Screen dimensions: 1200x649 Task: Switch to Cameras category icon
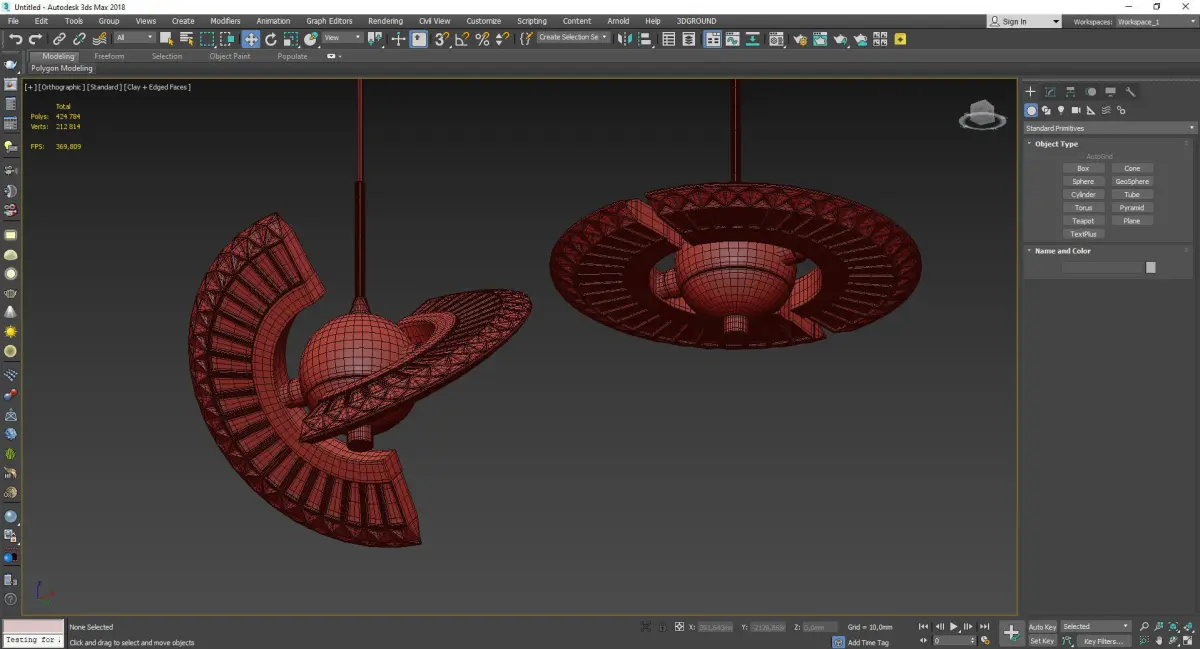click(1076, 110)
